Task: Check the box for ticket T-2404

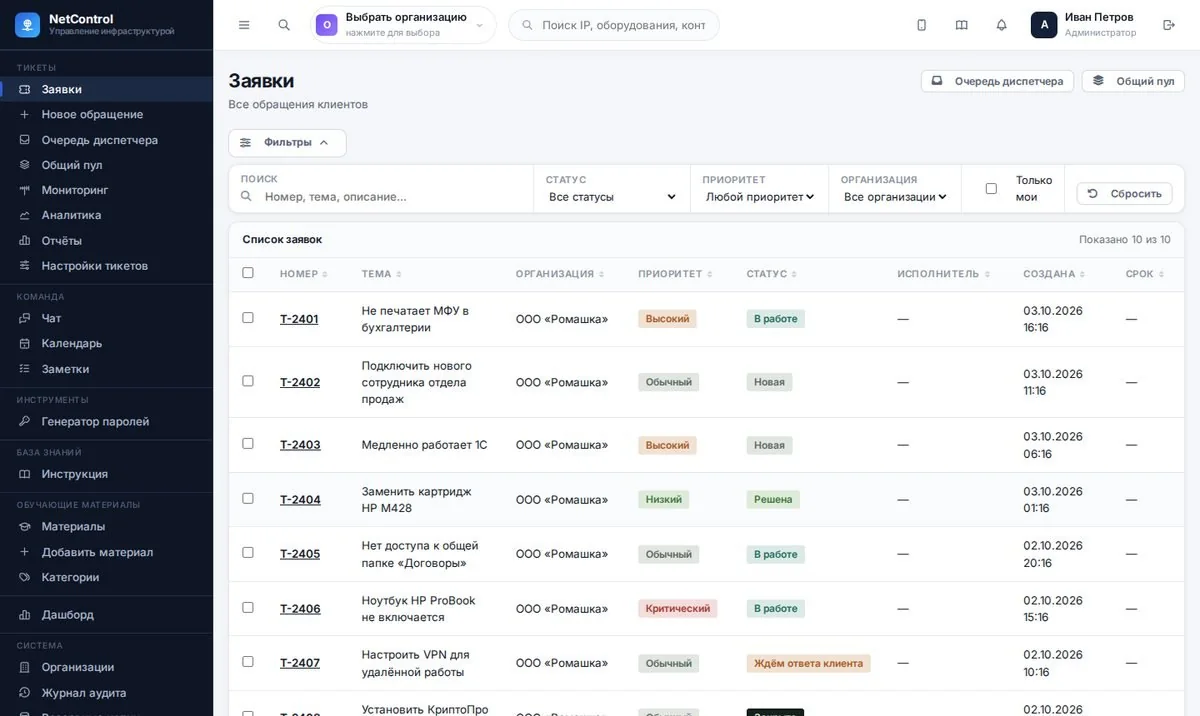Action: click(248, 498)
